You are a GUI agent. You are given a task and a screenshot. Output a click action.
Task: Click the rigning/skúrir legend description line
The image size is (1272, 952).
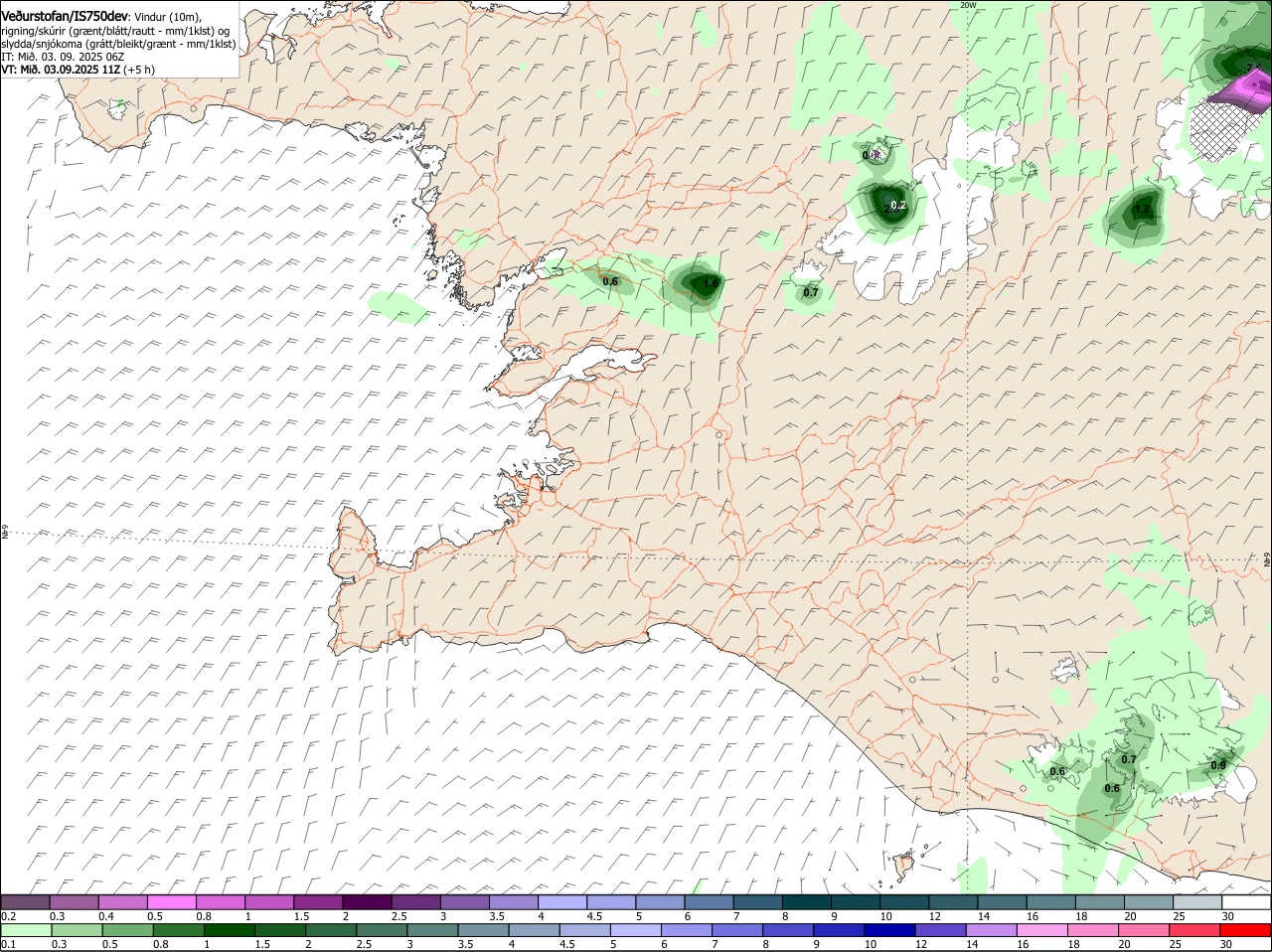(x=115, y=31)
